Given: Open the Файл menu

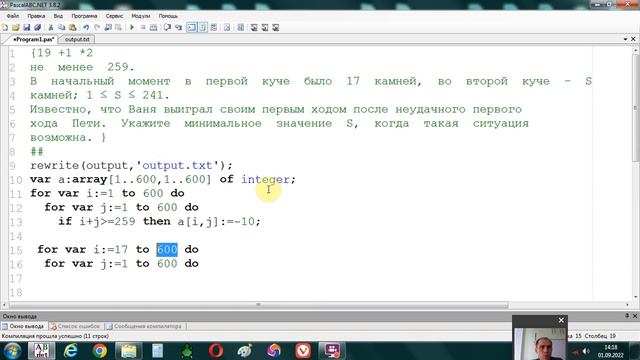Looking at the screenshot, I should click(x=13, y=16).
